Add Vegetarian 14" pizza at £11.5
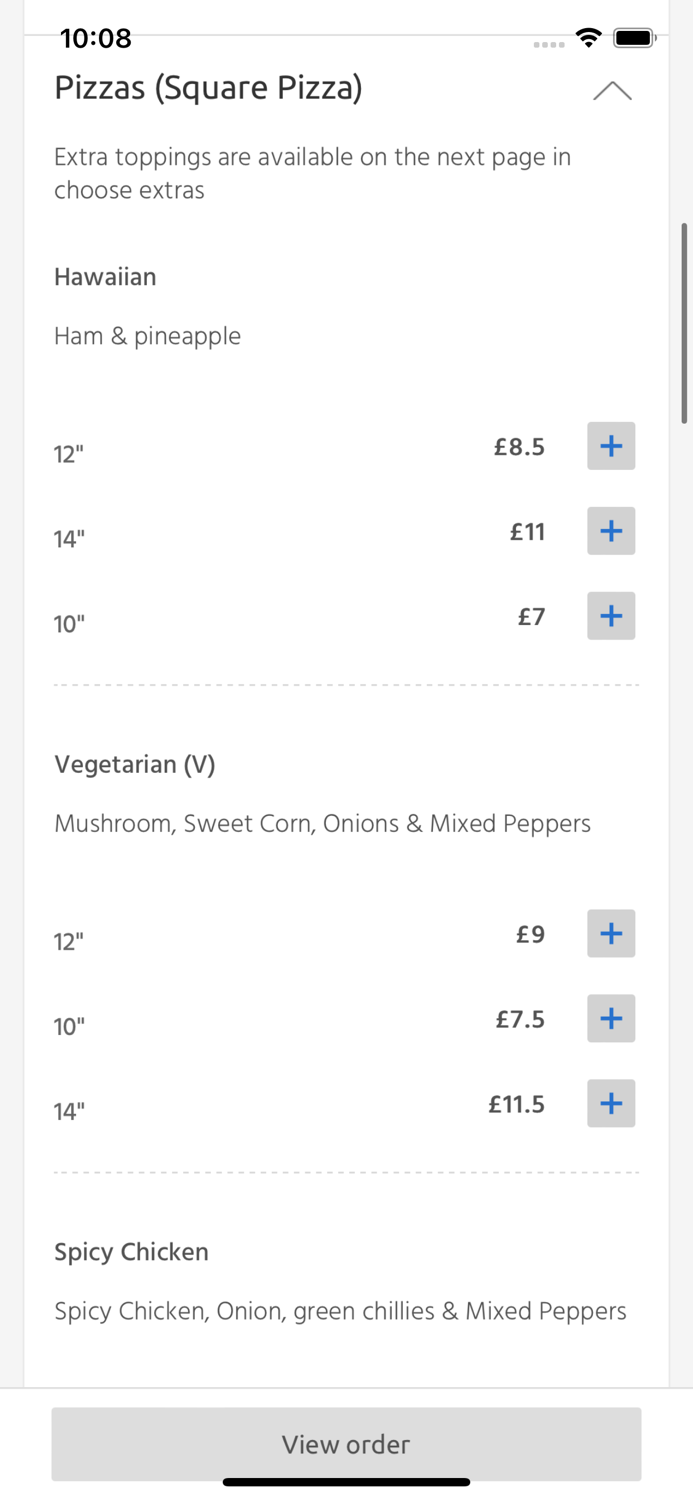The image size is (693, 1500). [x=611, y=1104]
